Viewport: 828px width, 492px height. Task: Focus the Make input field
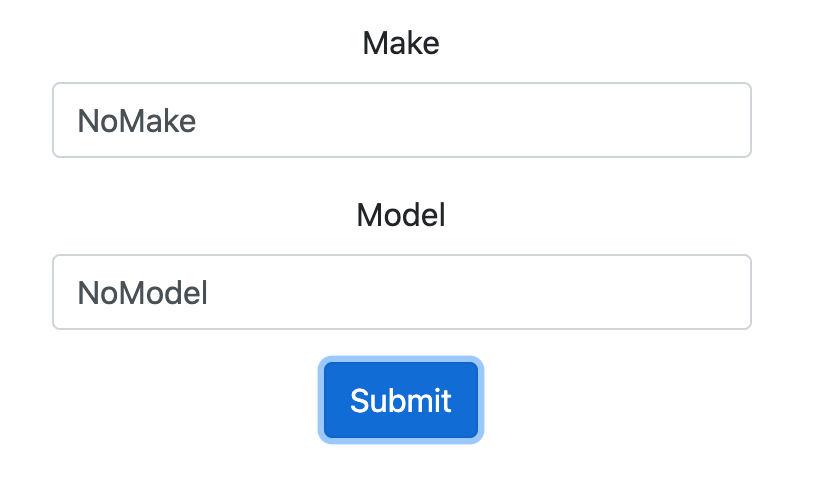tap(402, 120)
